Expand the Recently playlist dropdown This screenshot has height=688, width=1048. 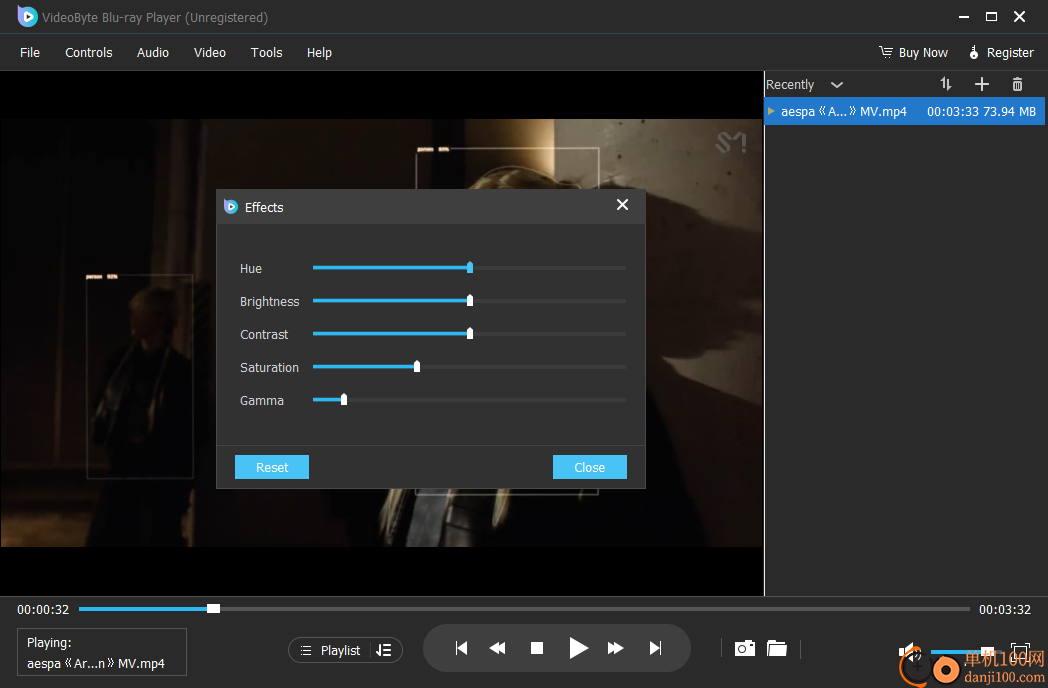(x=836, y=84)
